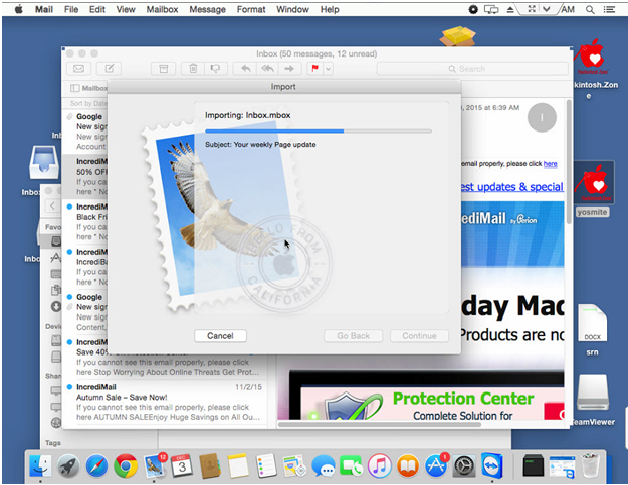Click the Archive toolbar icon

pyautogui.click(x=163, y=69)
